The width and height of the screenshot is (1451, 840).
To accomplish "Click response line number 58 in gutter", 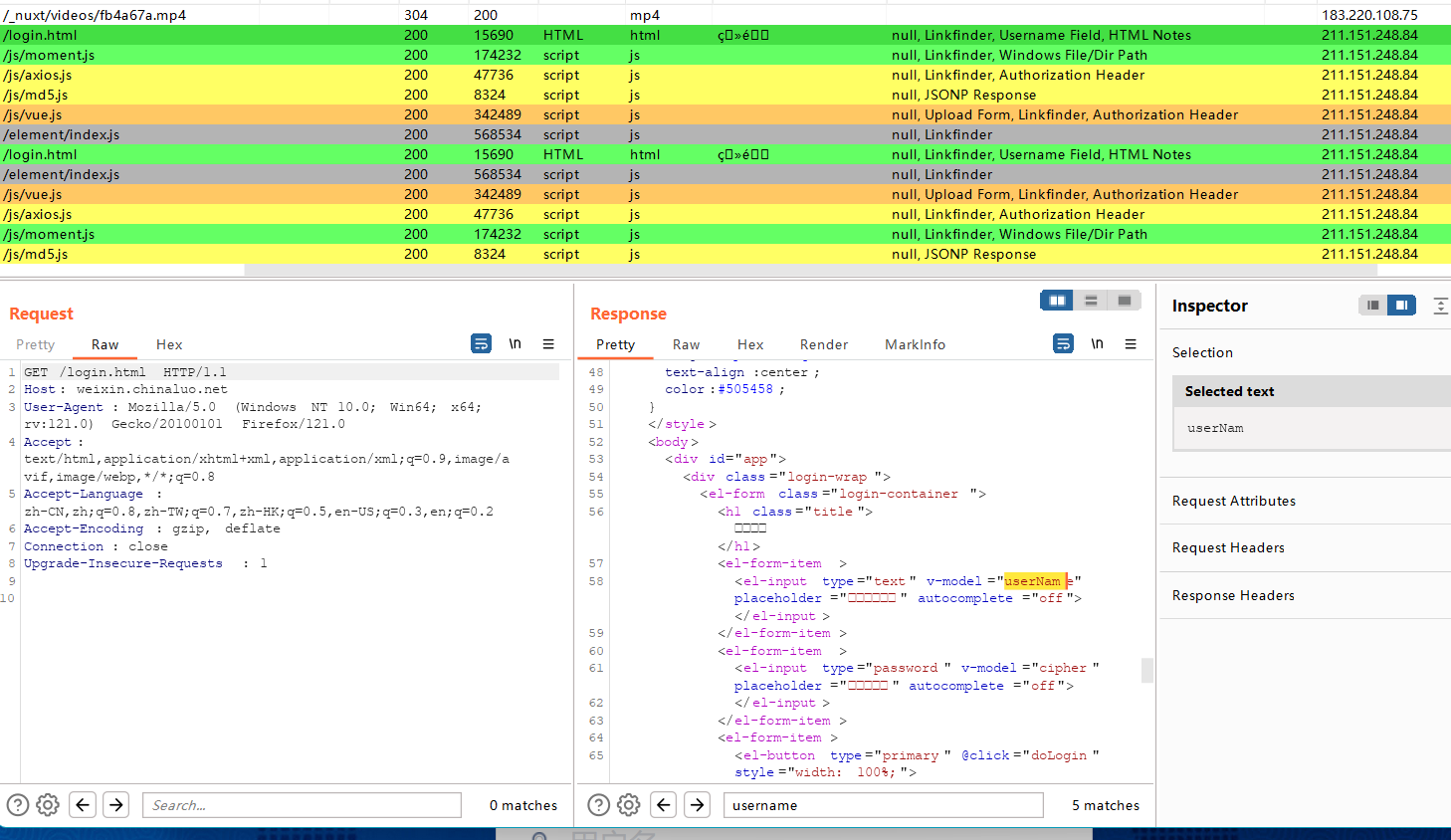I will point(596,581).
